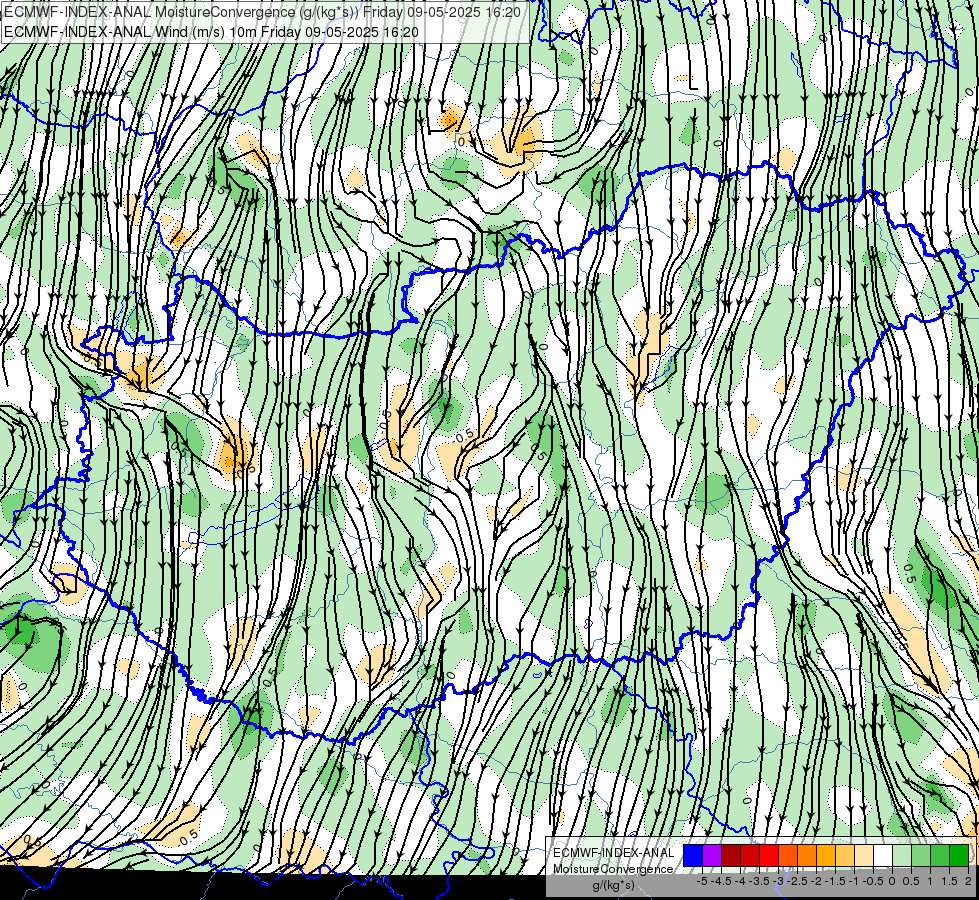The height and width of the screenshot is (900, 979).
Task: Click the legend's MoistureConvergence label
Action: (x=613, y=869)
